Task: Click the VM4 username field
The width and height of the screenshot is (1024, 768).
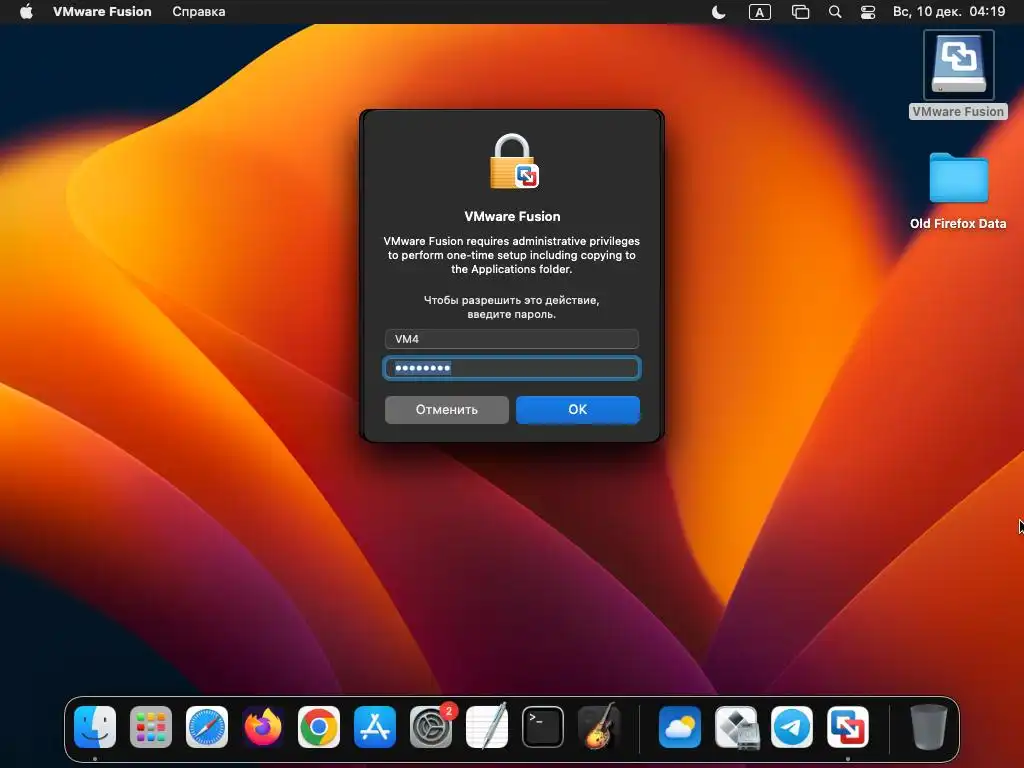Action: click(x=511, y=339)
